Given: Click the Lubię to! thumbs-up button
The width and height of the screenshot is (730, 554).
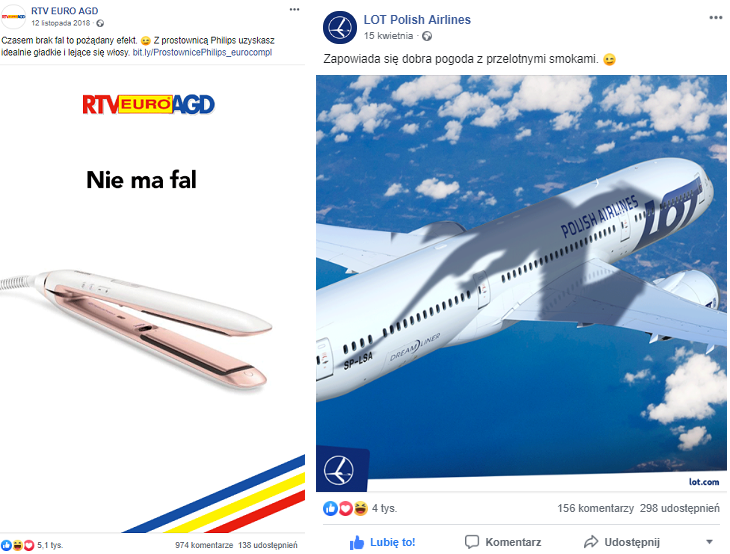Looking at the screenshot, I should click(382, 542).
